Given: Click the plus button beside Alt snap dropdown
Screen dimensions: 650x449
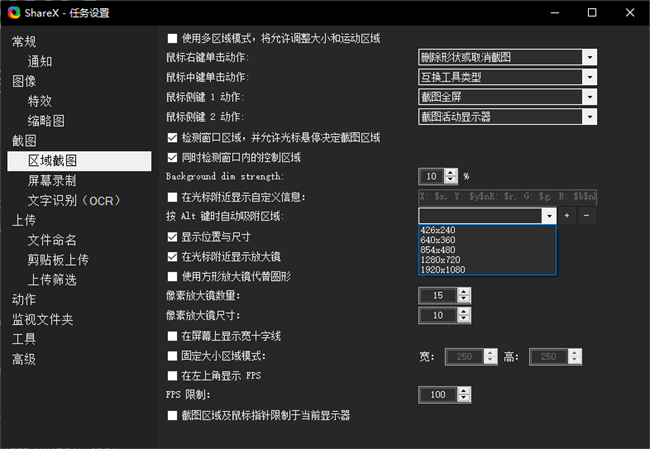Looking at the screenshot, I should [x=567, y=216].
